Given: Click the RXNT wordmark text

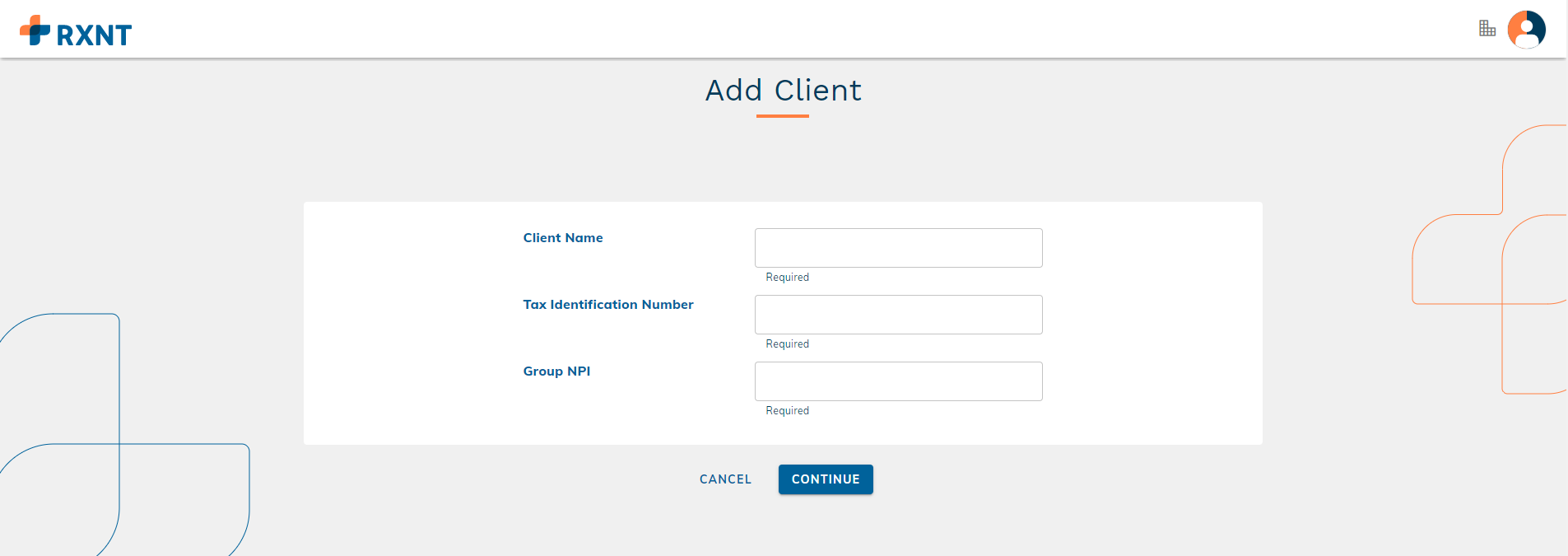Looking at the screenshot, I should (x=94, y=35).
